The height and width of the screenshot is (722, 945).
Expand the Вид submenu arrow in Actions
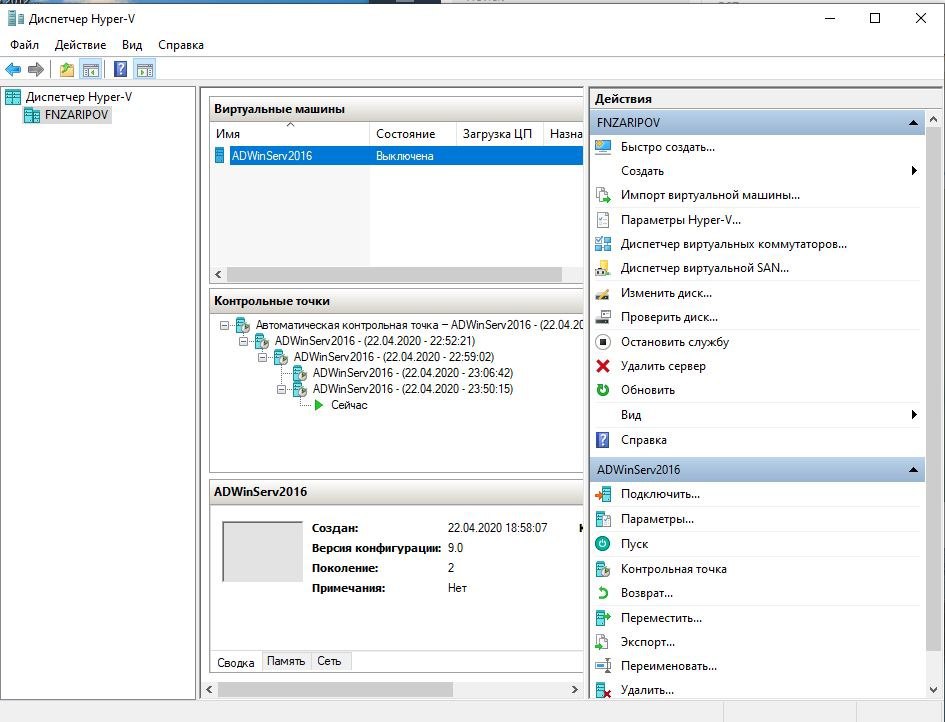tap(914, 415)
